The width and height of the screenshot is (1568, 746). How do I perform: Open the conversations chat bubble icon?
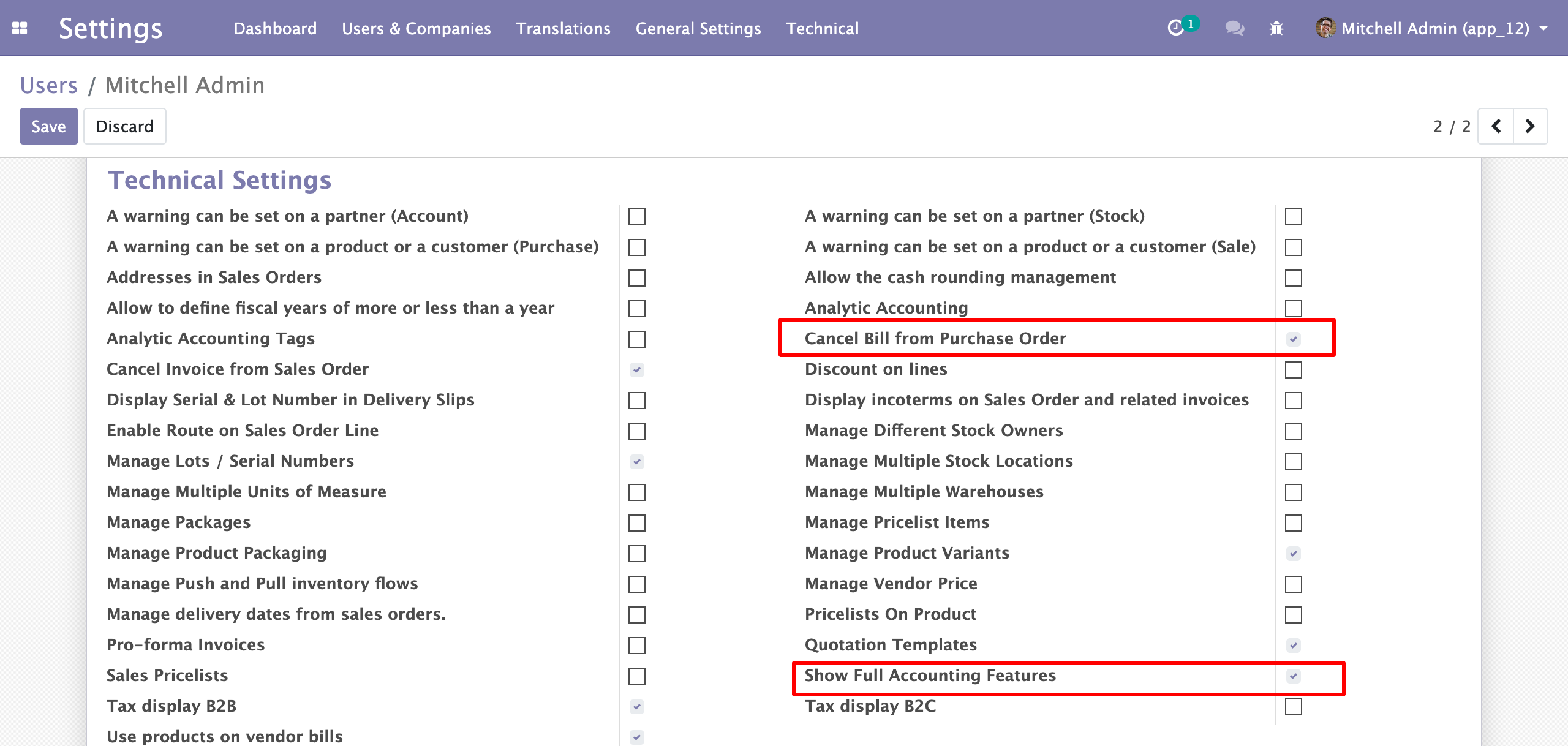[1234, 28]
